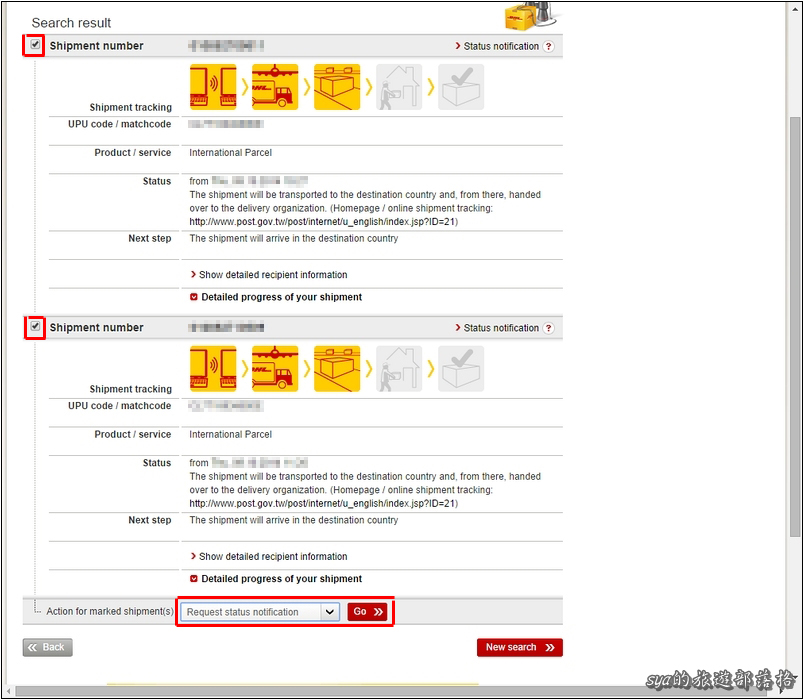This screenshot has height=700, width=804.
Task: Click the second shipment's scanner tracking icon
Action: tap(213, 369)
